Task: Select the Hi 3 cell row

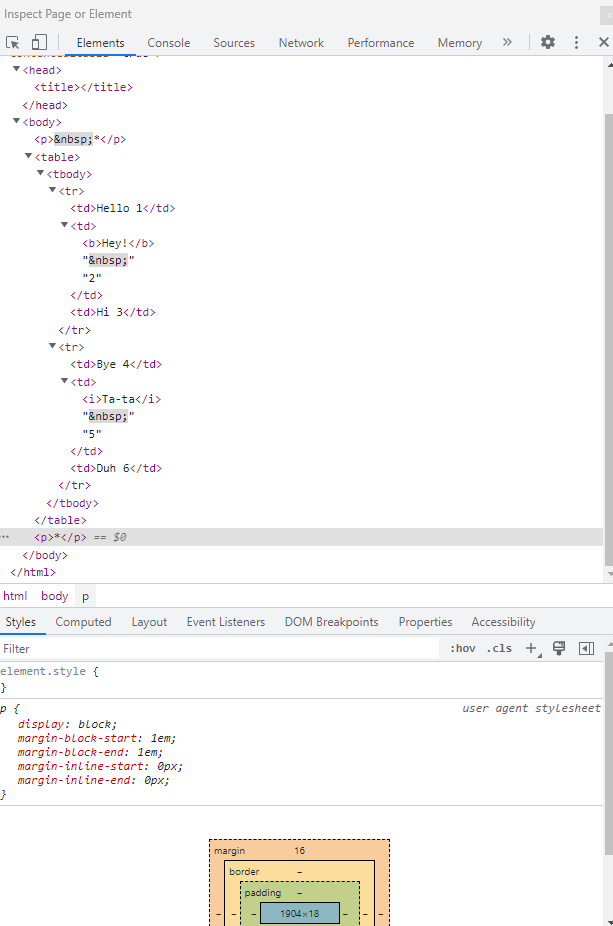Action: point(113,312)
